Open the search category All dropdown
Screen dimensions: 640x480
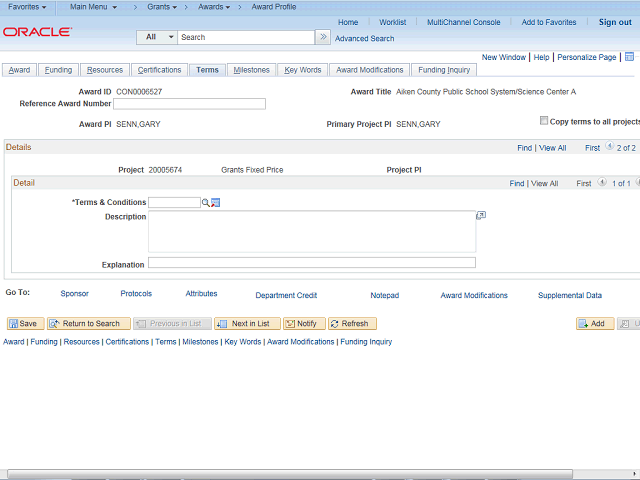pyautogui.click(x=157, y=37)
